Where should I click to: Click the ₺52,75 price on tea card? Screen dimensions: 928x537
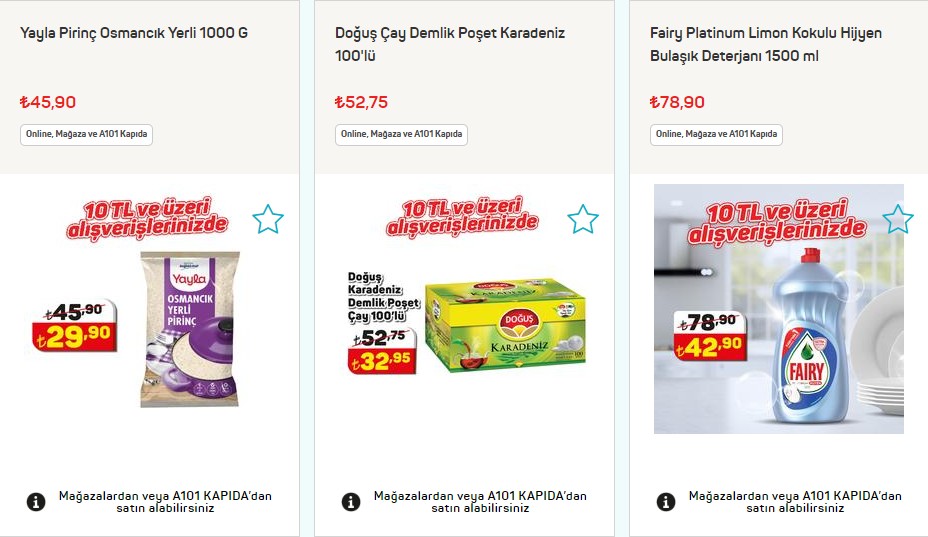click(x=361, y=102)
